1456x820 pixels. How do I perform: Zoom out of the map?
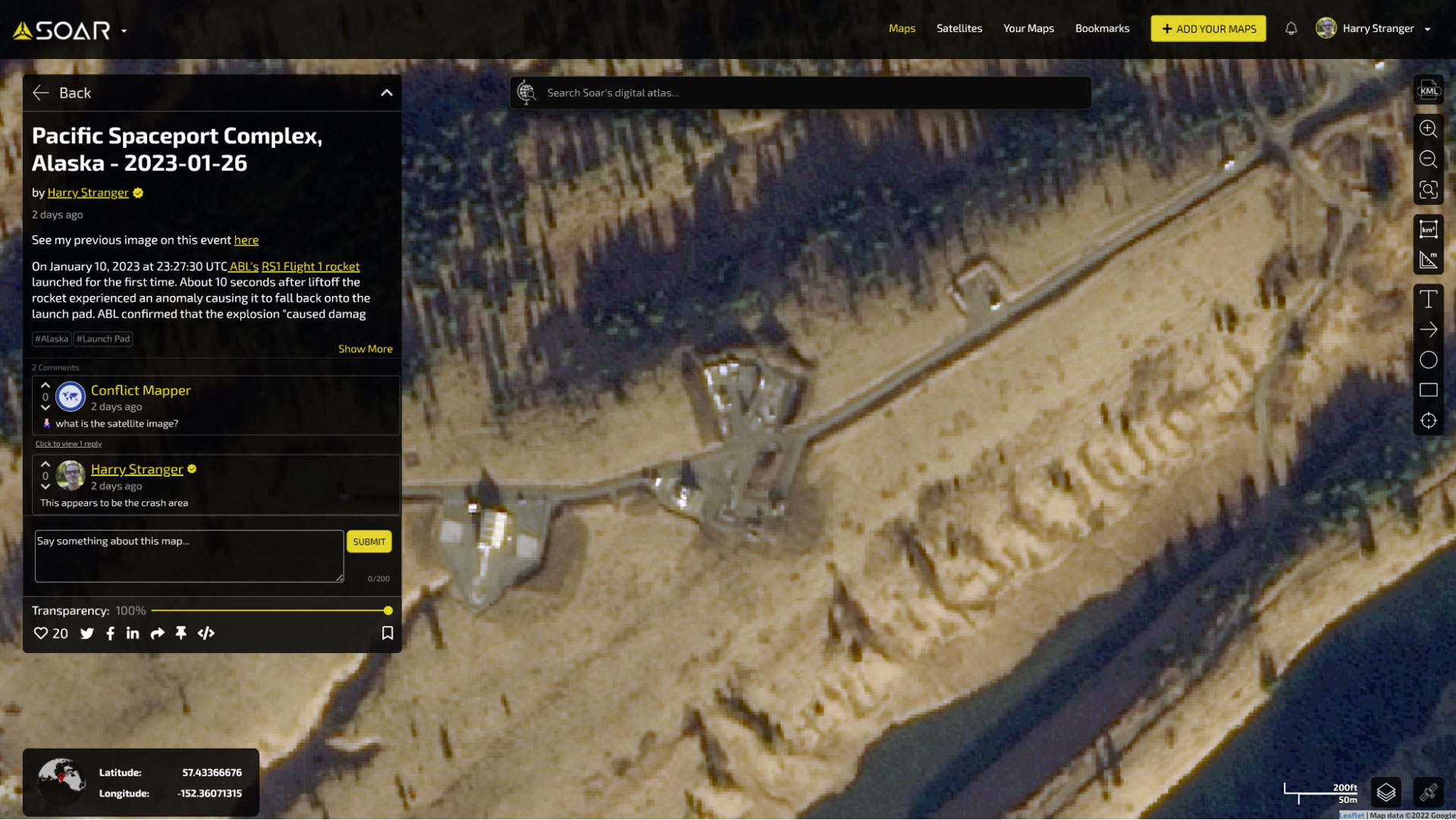(1428, 159)
